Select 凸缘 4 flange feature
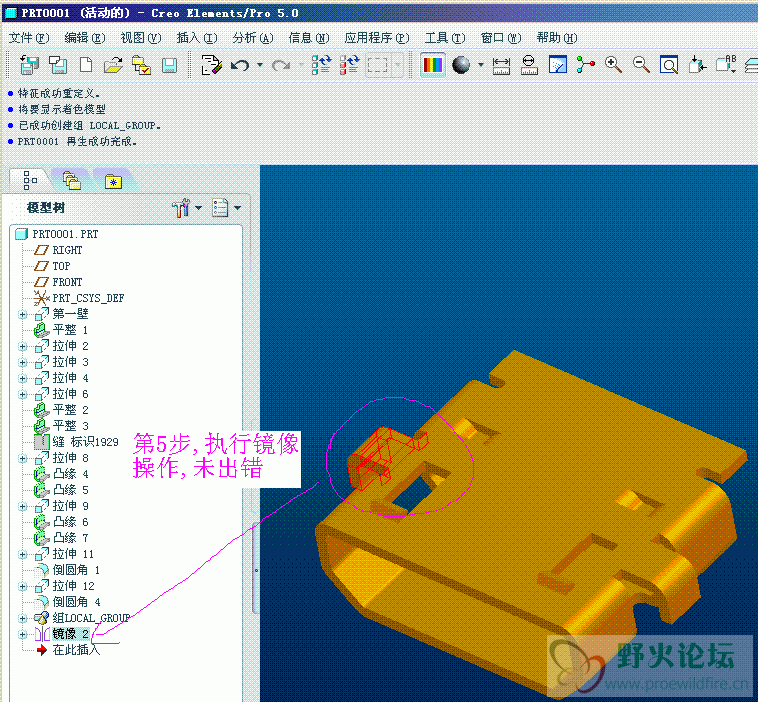Screen dimensions: 758x702 61,474
